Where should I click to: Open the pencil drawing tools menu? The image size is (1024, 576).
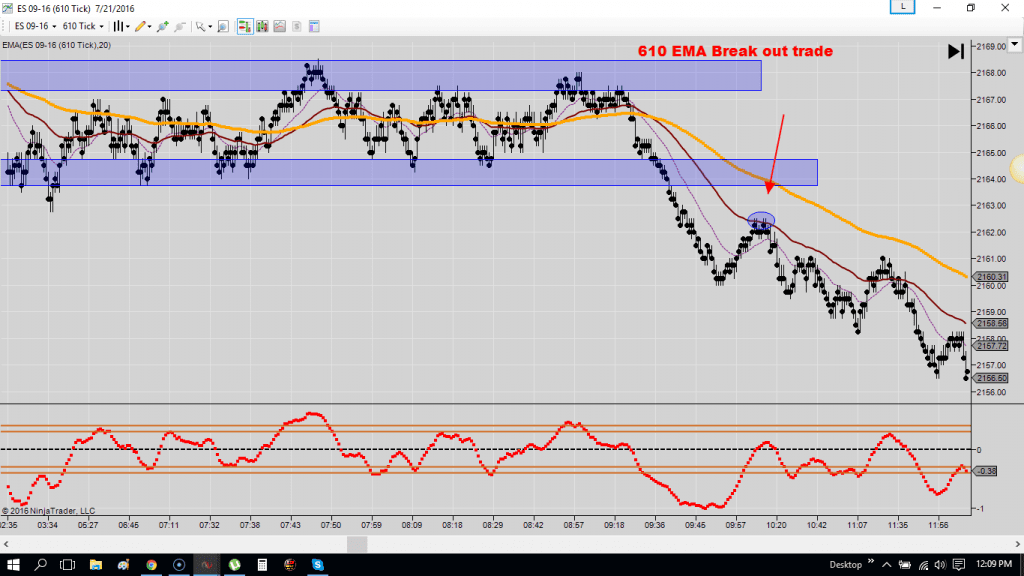click(142, 26)
